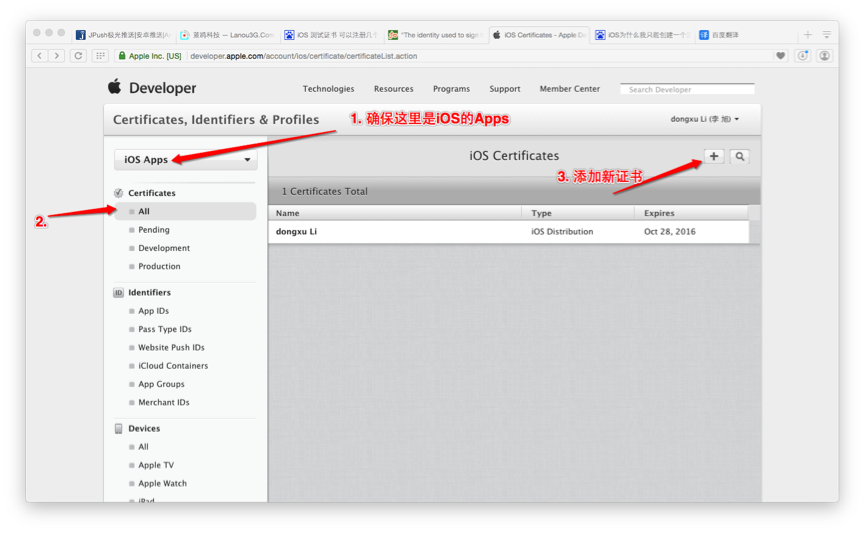Viewport: 865px width, 533px height.
Task: Open a new tab with plus icon
Action: click(x=808, y=35)
